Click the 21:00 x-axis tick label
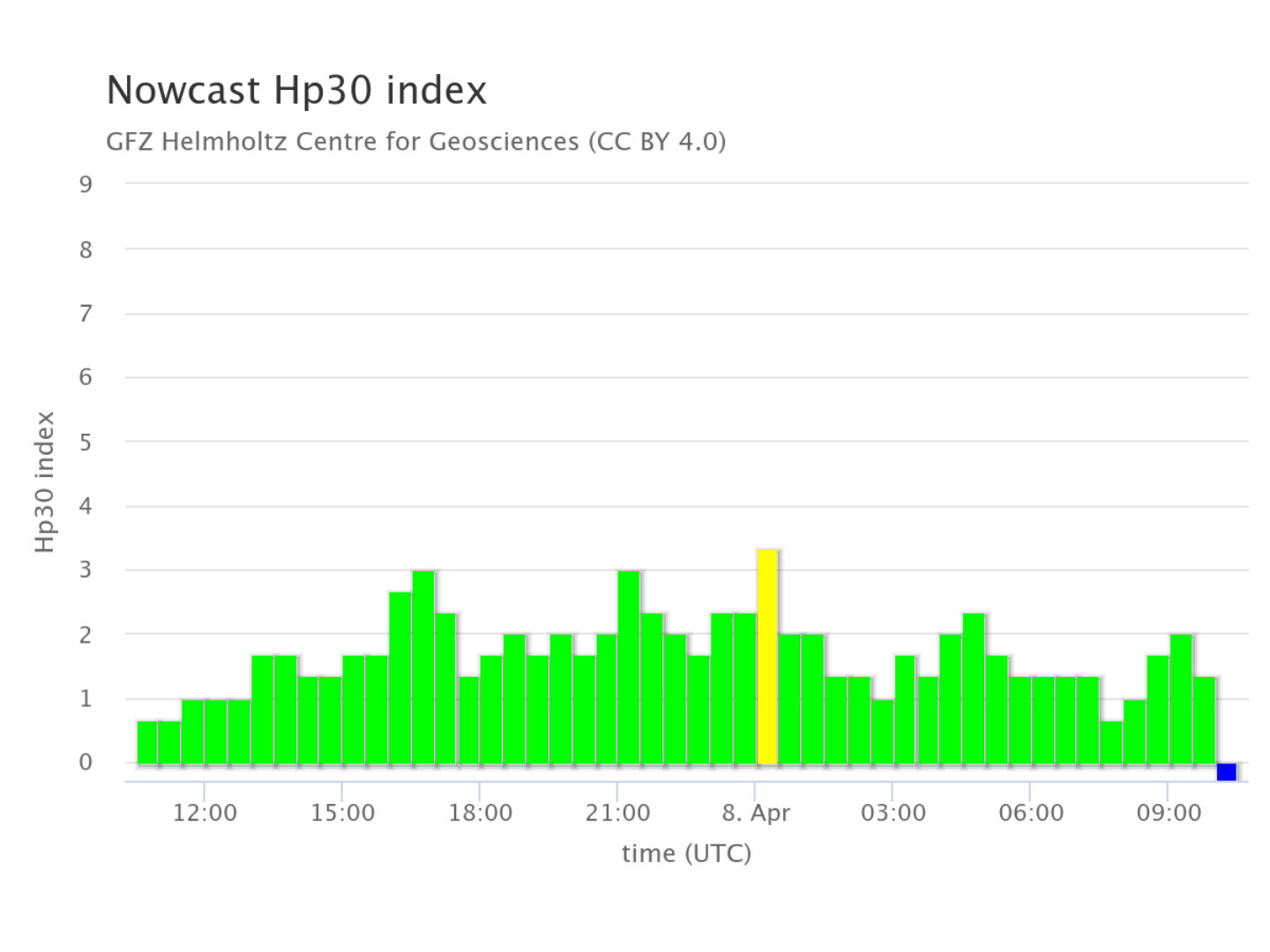This screenshot has height=952, width=1270. [x=617, y=813]
